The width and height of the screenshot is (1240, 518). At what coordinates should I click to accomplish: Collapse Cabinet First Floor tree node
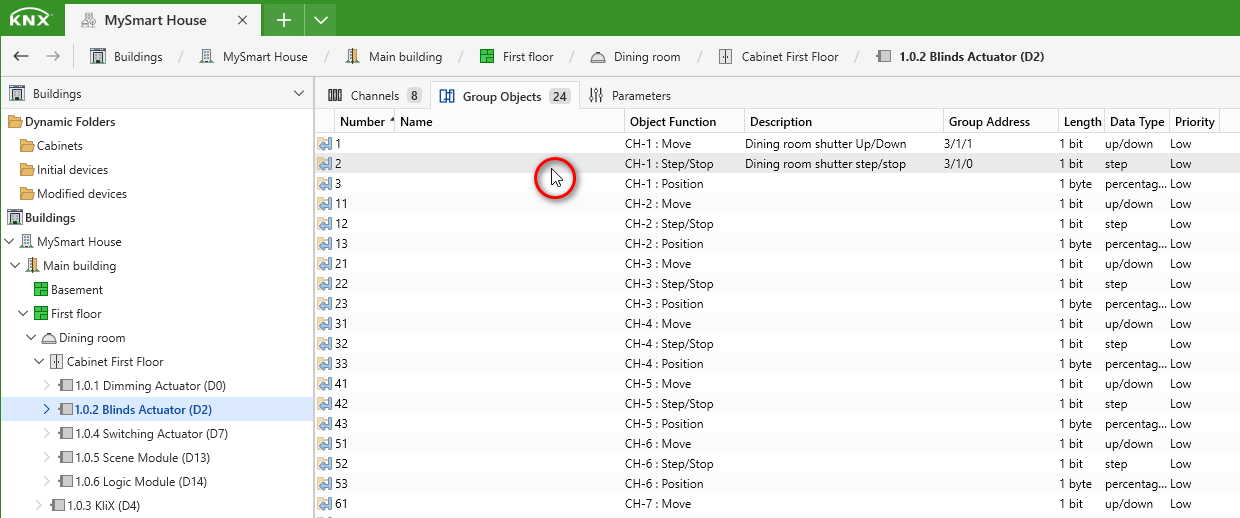pyautogui.click(x=39, y=362)
